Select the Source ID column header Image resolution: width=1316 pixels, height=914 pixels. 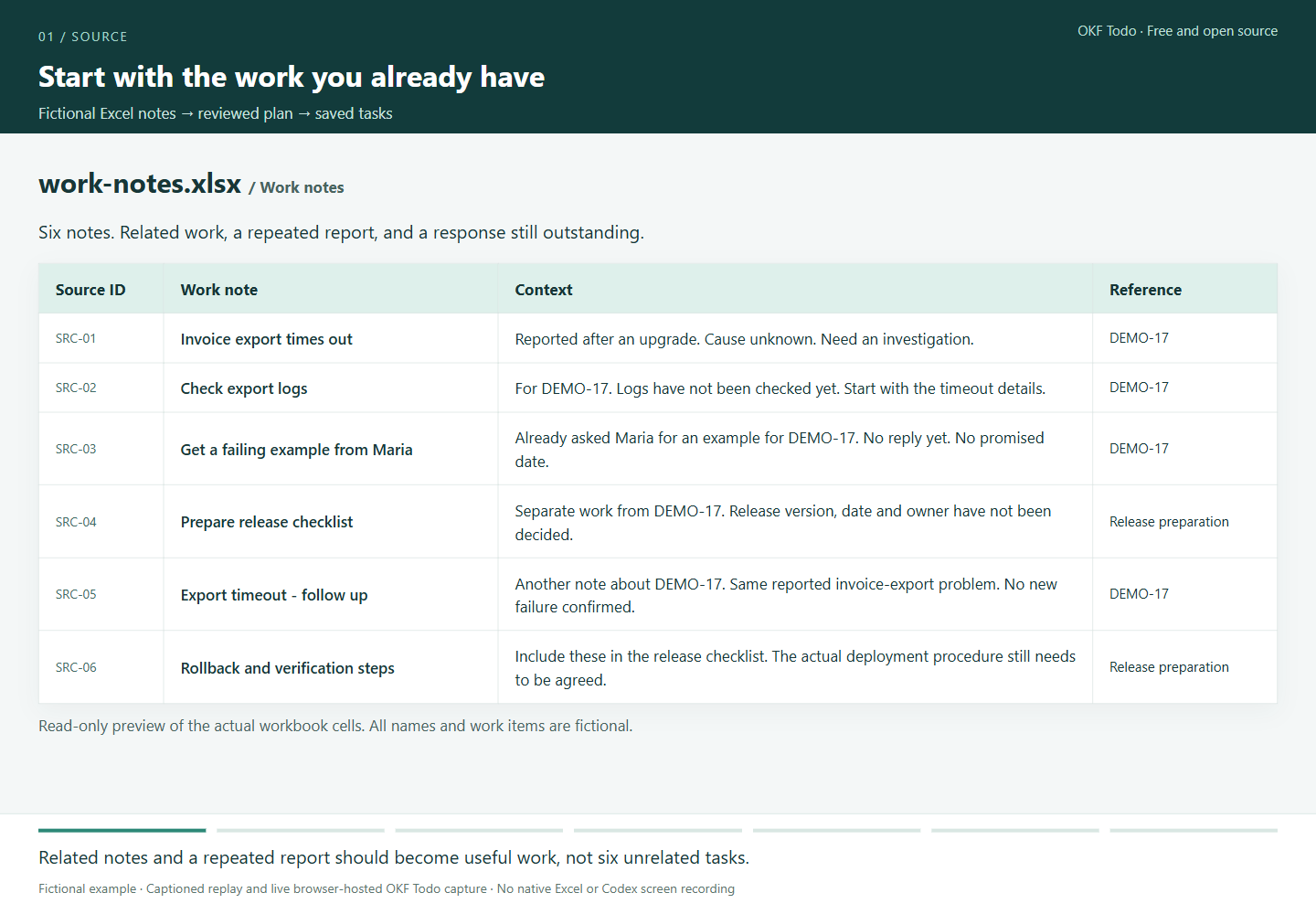coord(101,289)
